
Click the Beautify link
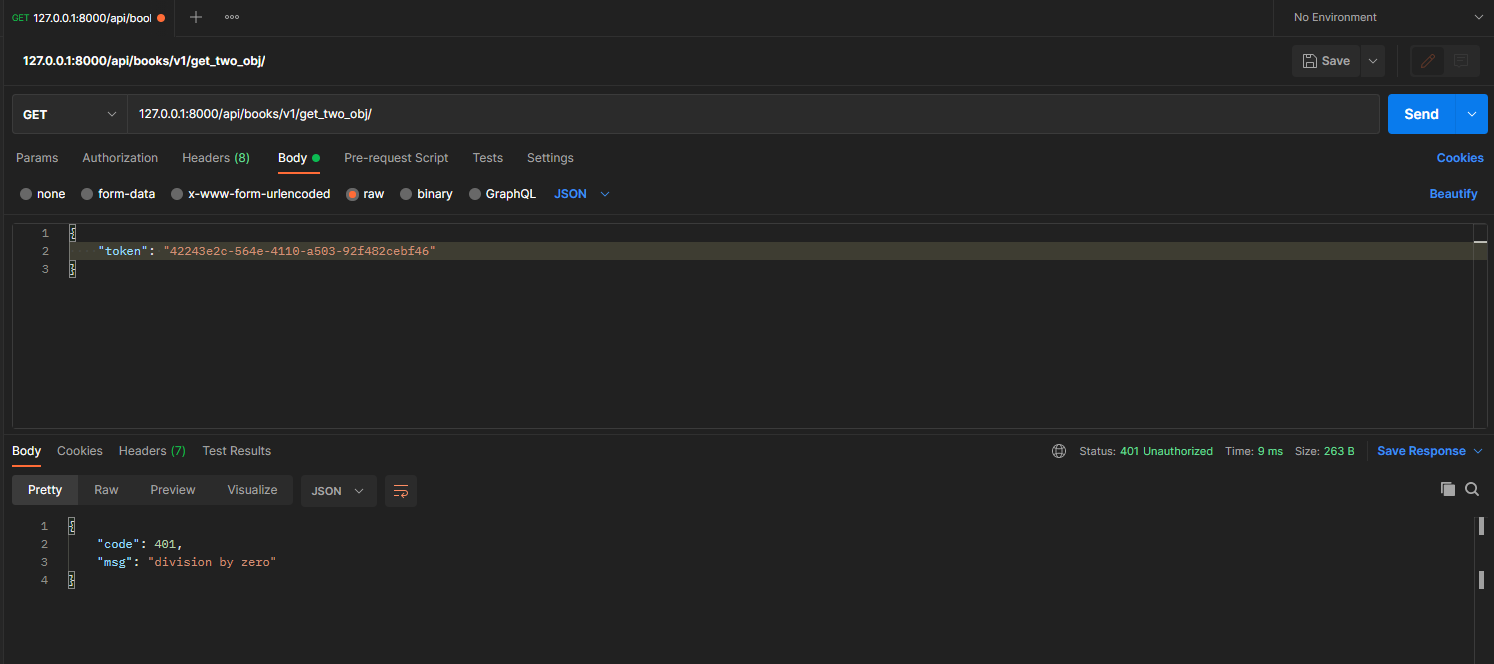pyautogui.click(x=1453, y=194)
